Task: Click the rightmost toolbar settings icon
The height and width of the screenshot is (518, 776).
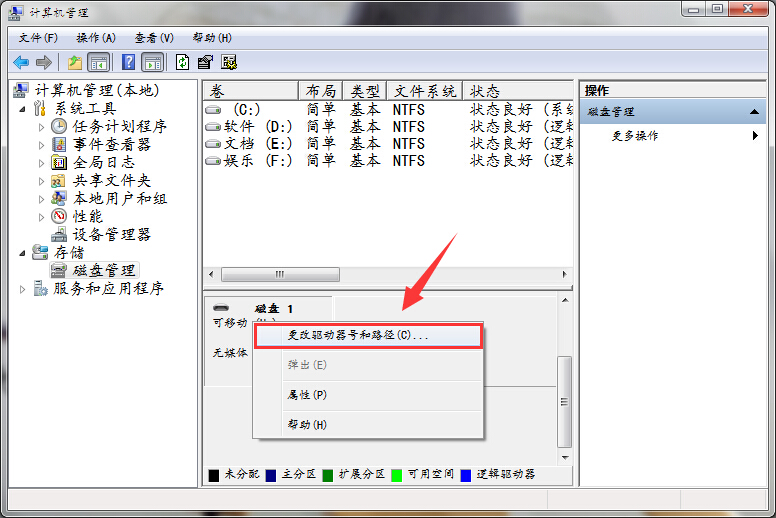Action: click(x=229, y=62)
